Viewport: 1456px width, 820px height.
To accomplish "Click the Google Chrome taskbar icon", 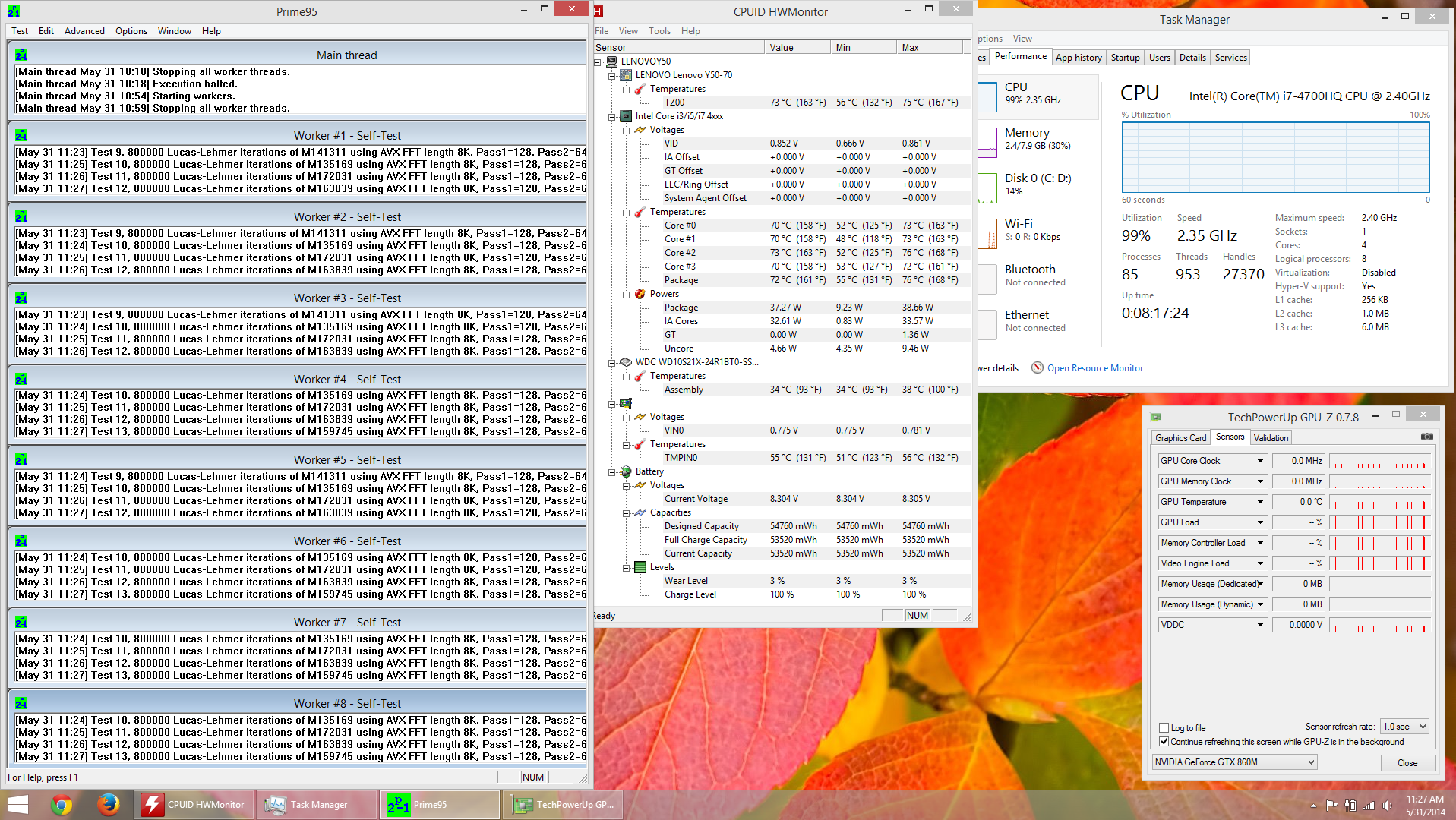I will [62, 804].
